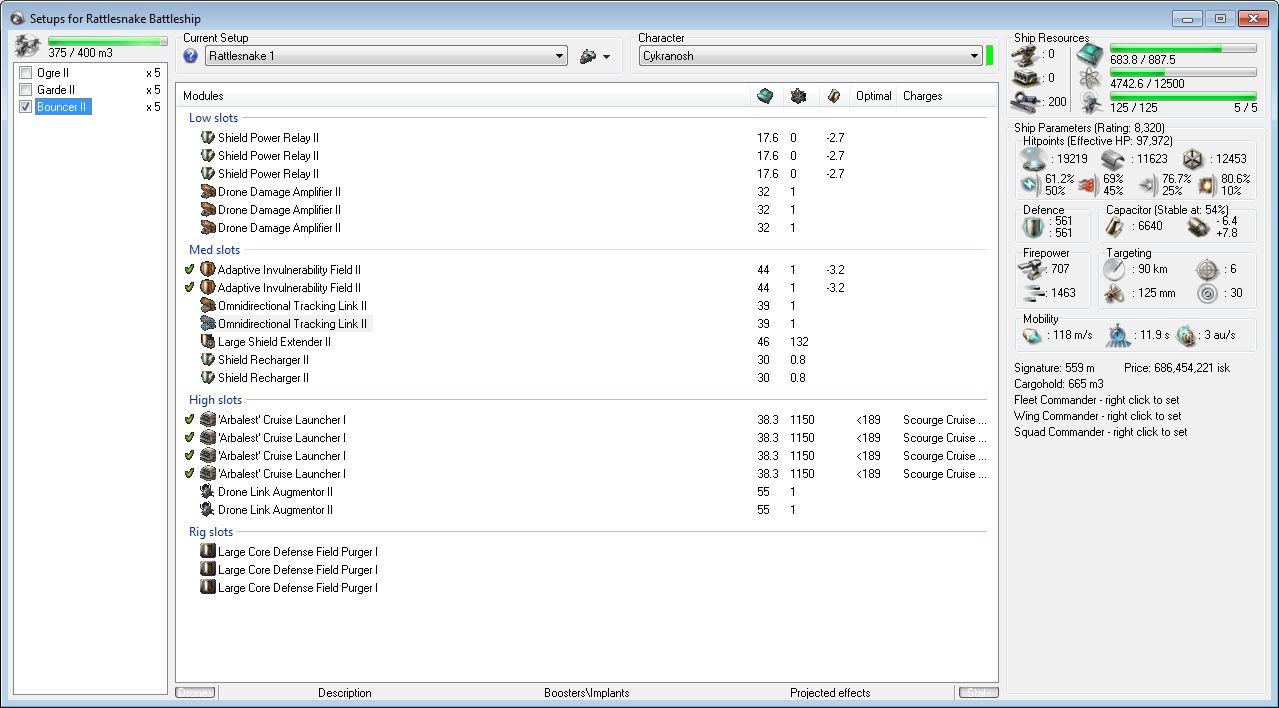Screen dimensions: 1279x708
Task: Click the Rig slots group header
Action: (x=211, y=532)
